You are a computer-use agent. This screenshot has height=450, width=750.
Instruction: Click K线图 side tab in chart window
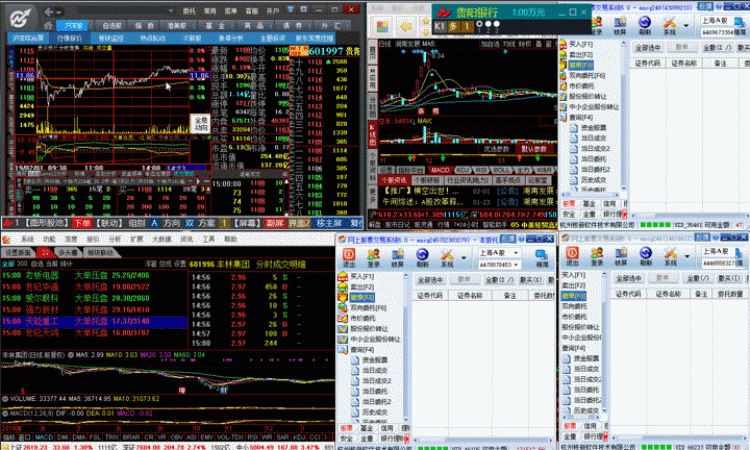[373, 134]
